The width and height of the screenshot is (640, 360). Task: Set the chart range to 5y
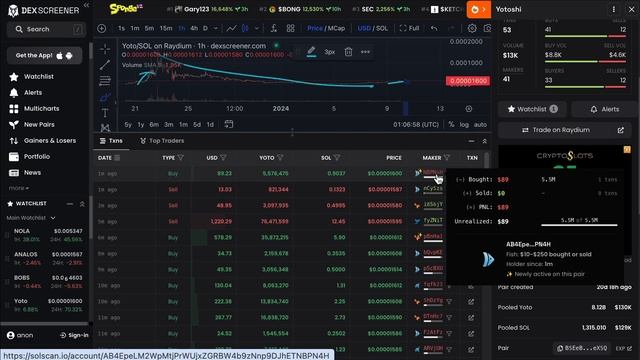click(x=128, y=124)
